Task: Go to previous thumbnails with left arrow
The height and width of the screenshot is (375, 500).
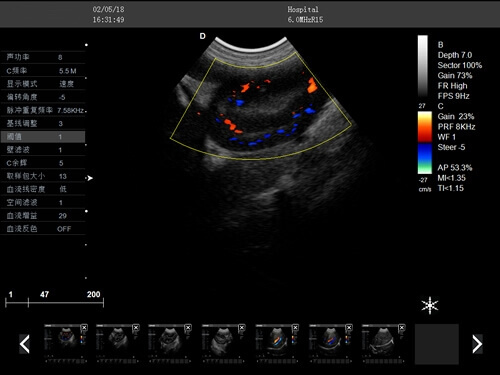Action: coord(25,344)
